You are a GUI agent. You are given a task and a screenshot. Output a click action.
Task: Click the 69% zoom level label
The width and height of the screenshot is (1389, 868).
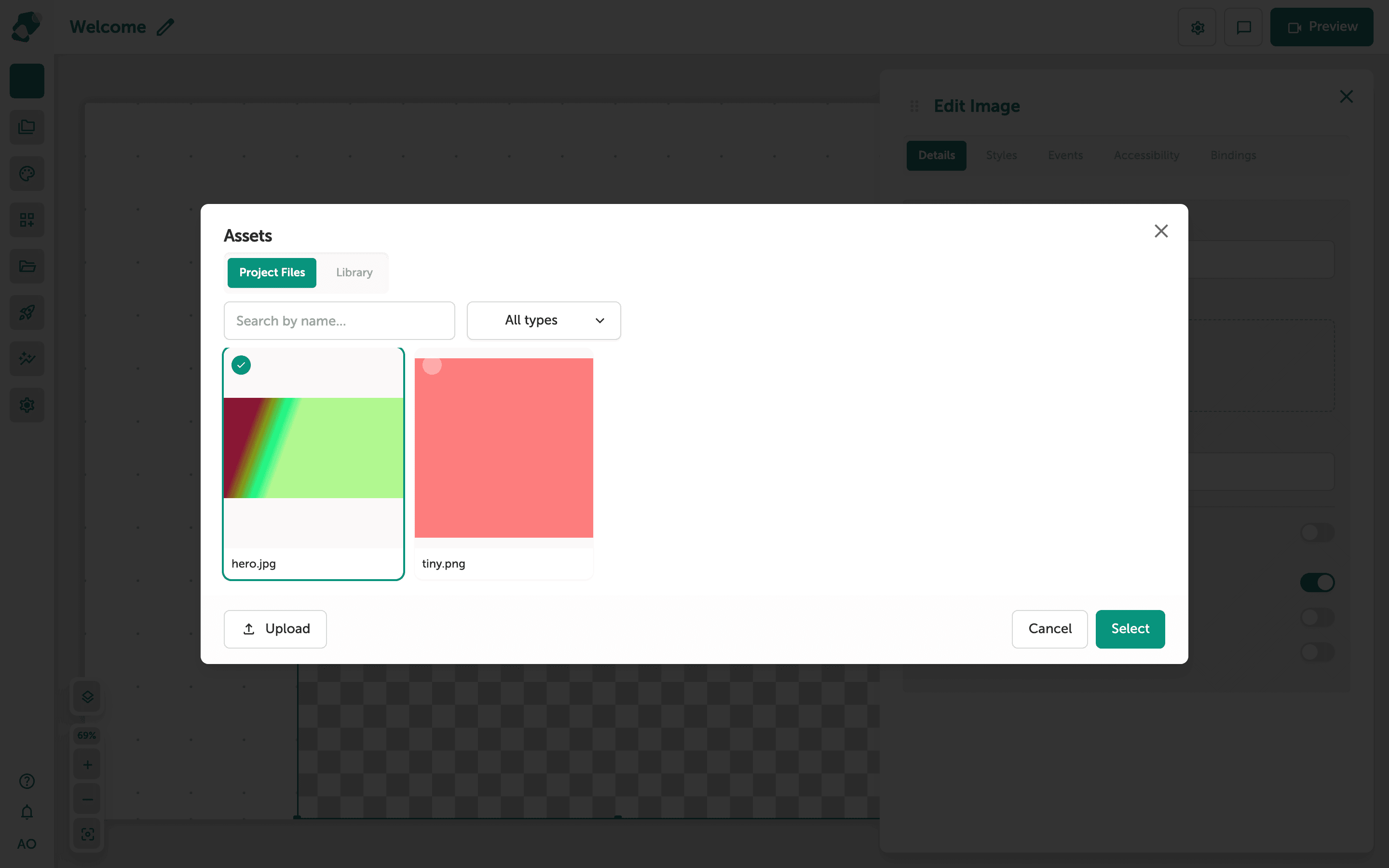(87, 735)
